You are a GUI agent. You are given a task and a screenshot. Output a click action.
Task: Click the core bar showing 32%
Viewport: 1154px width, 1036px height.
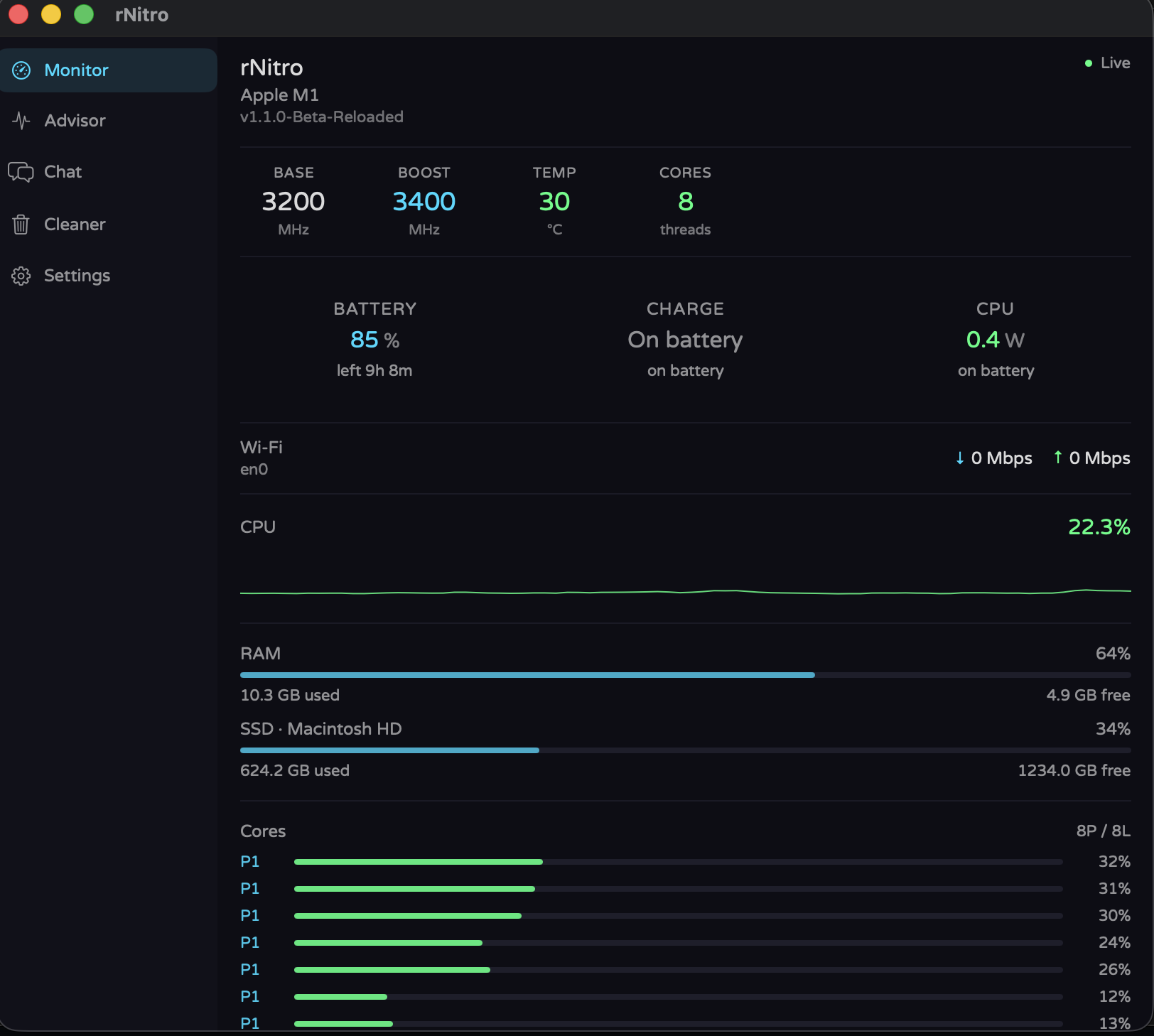(678, 862)
